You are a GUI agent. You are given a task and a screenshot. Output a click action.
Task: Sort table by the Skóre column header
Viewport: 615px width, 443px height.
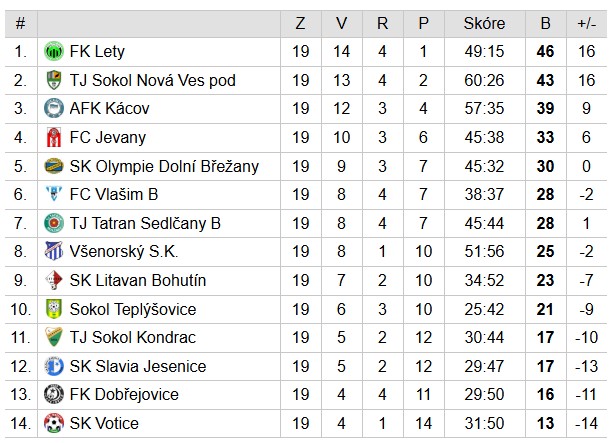(x=485, y=23)
